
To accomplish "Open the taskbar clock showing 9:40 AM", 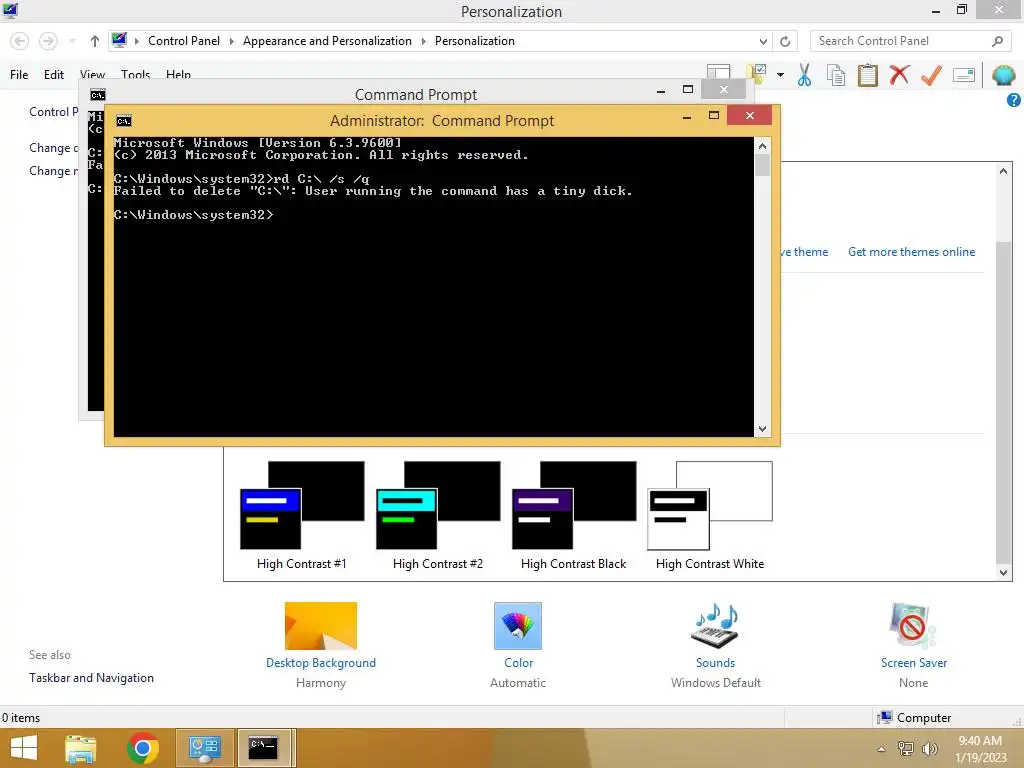I will pos(980,749).
